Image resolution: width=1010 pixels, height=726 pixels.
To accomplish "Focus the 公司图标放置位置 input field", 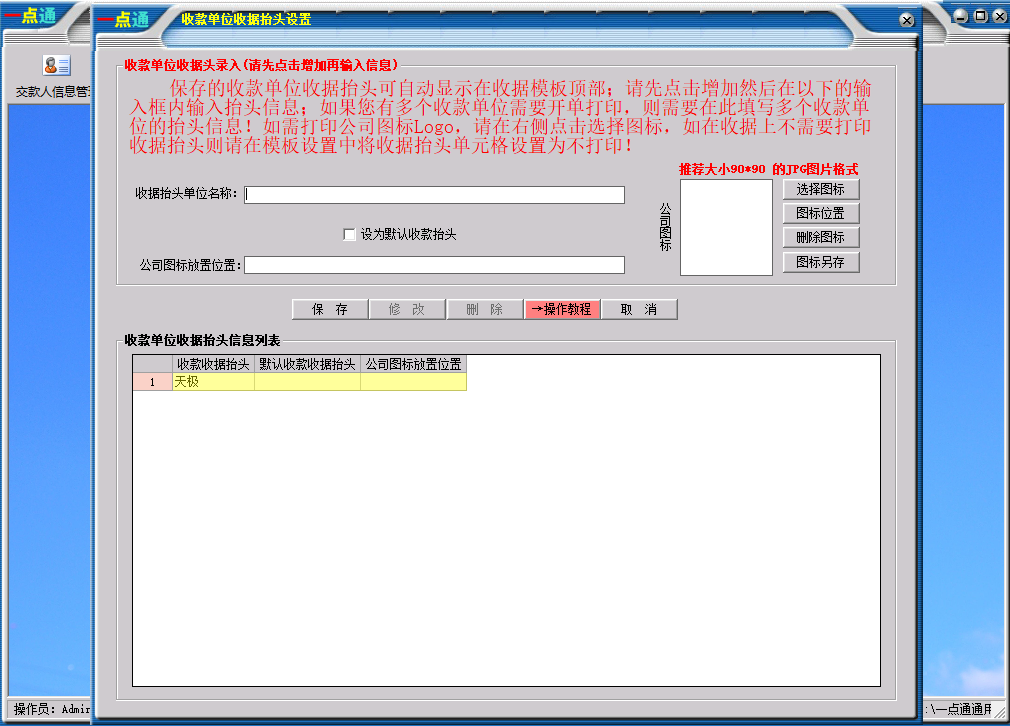I will coord(434,265).
